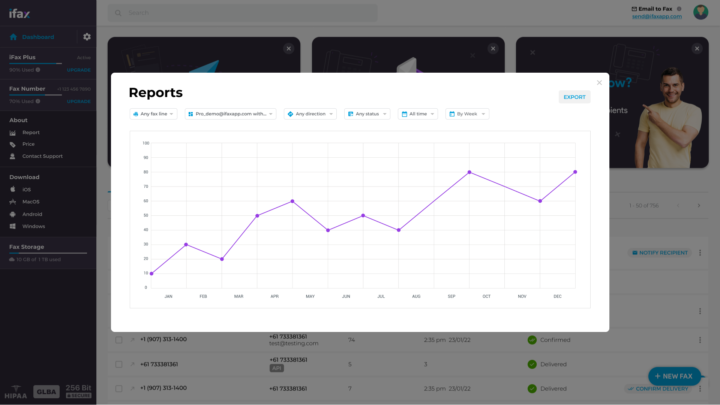The height and width of the screenshot is (405, 720).
Task: Click the iFax Plus usage info icon
Action: (38, 70)
